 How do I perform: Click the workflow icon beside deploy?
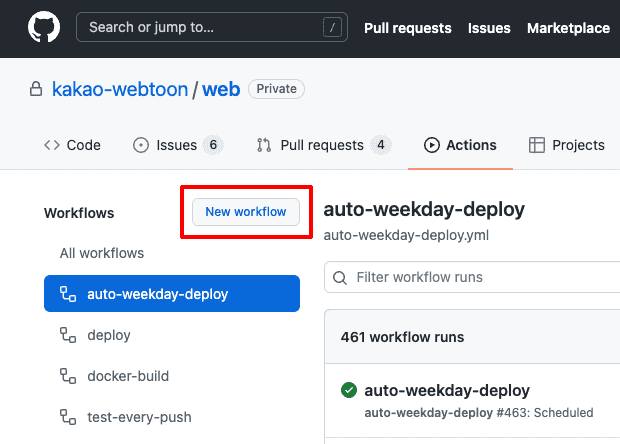point(68,335)
